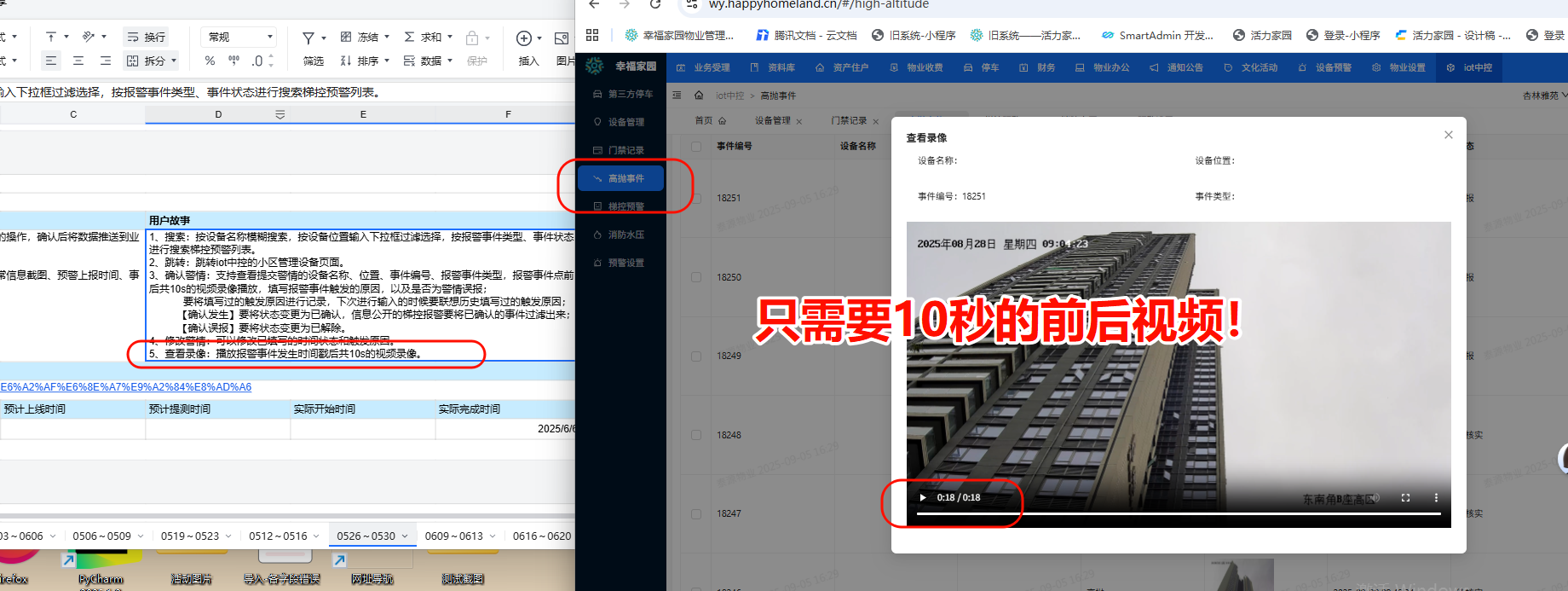
Task: Check the row checkbox for event 18248
Action: (x=696, y=435)
